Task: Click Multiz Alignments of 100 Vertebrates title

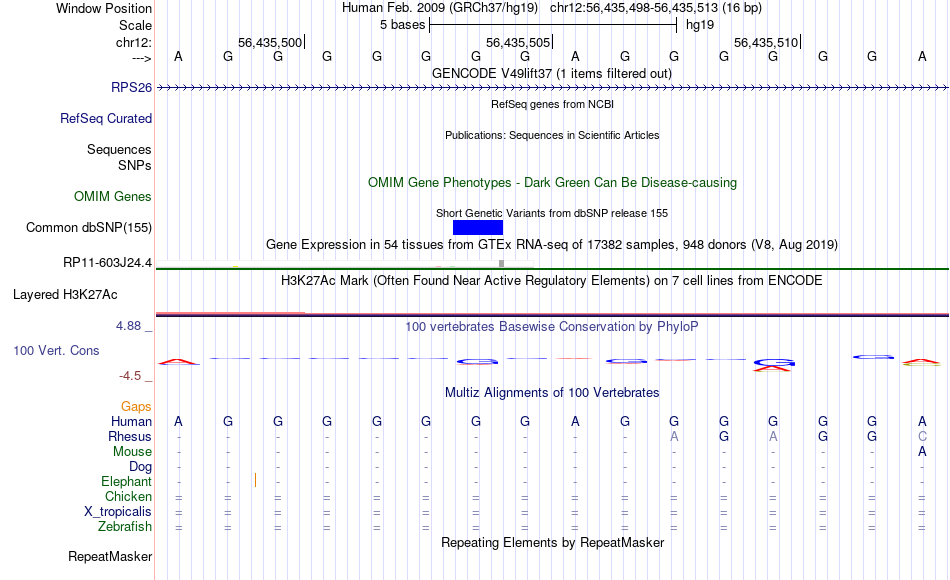Action: pos(552,393)
